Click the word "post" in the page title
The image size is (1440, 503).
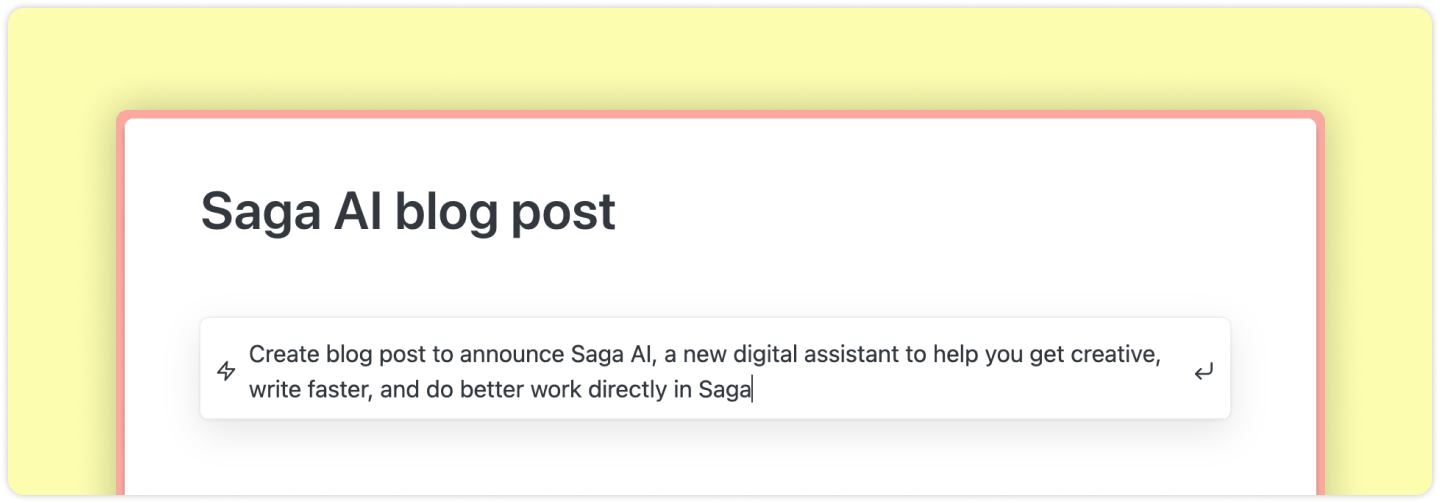tap(565, 212)
